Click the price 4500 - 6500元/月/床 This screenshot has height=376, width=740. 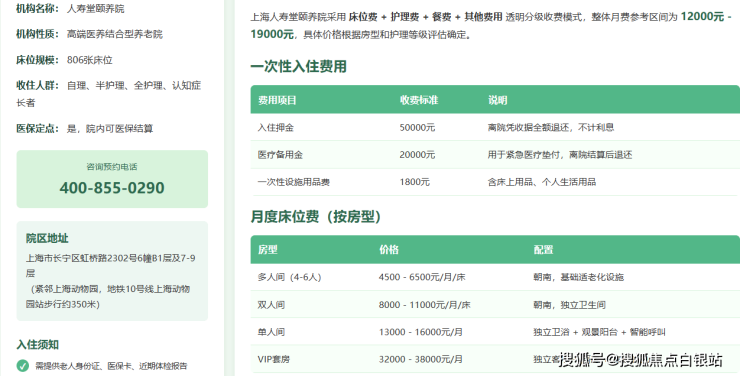pos(422,277)
